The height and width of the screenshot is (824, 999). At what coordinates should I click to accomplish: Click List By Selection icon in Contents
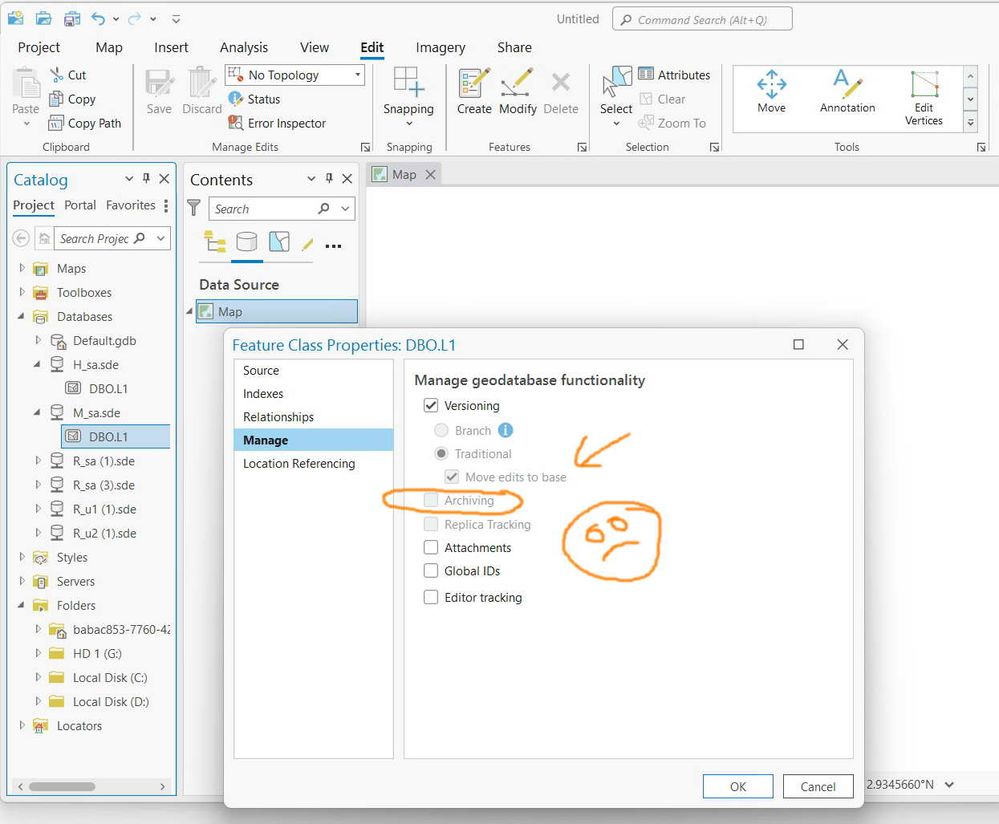coord(279,242)
